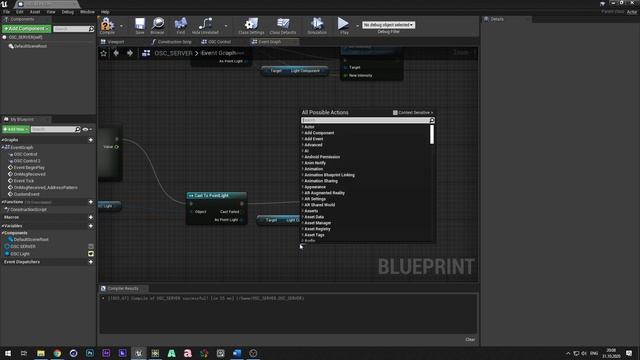Open the Debug menu
This screenshot has height=360, width=640.
tap(68, 12)
